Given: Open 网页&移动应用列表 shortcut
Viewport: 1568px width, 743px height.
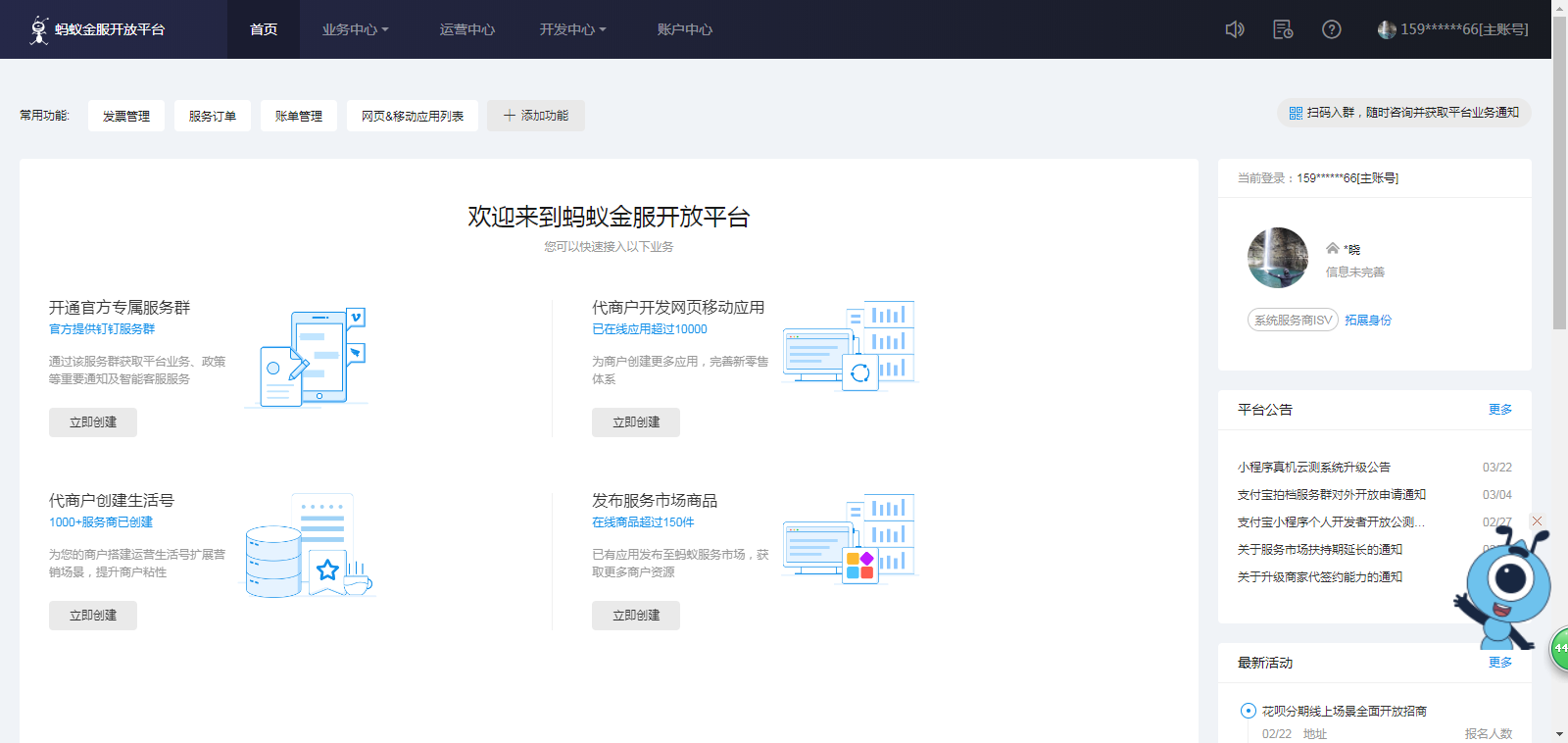Looking at the screenshot, I should click(x=413, y=116).
